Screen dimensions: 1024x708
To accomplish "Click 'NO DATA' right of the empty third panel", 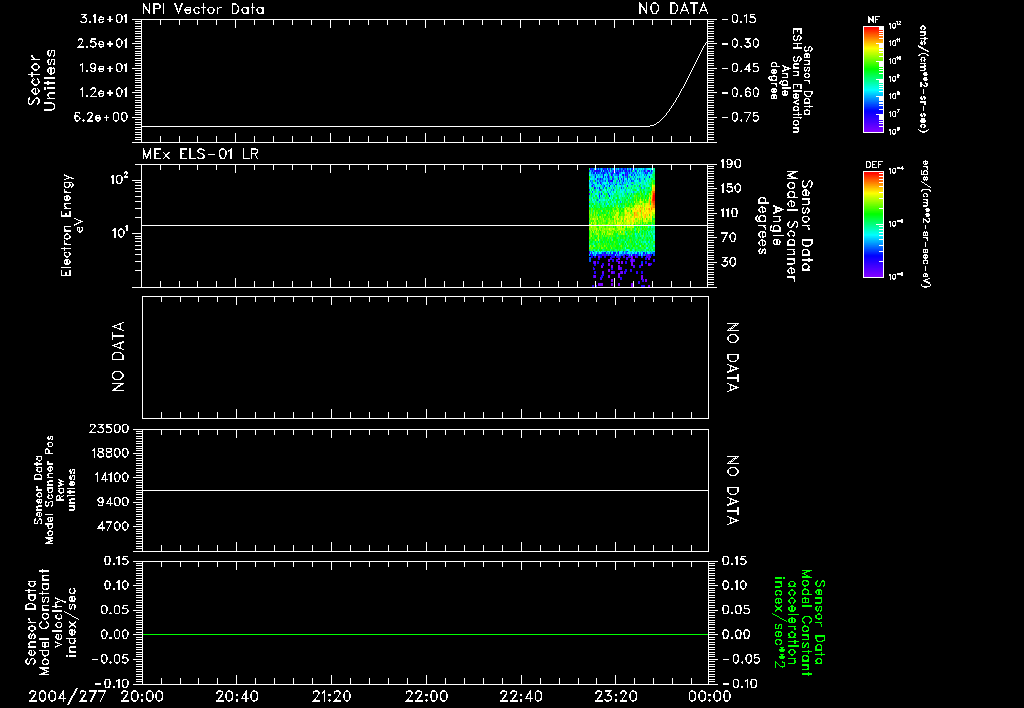I will (x=733, y=357).
